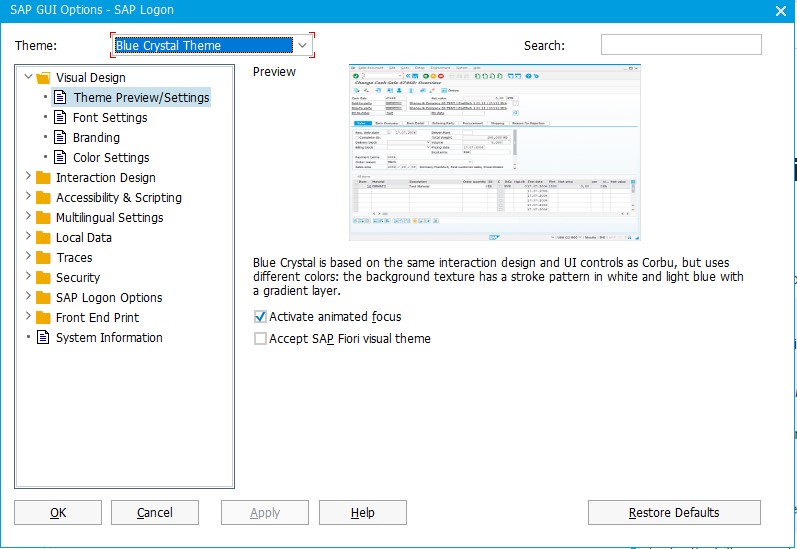Click the Help button
This screenshot has height=549, width=797.
click(x=362, y=512)
